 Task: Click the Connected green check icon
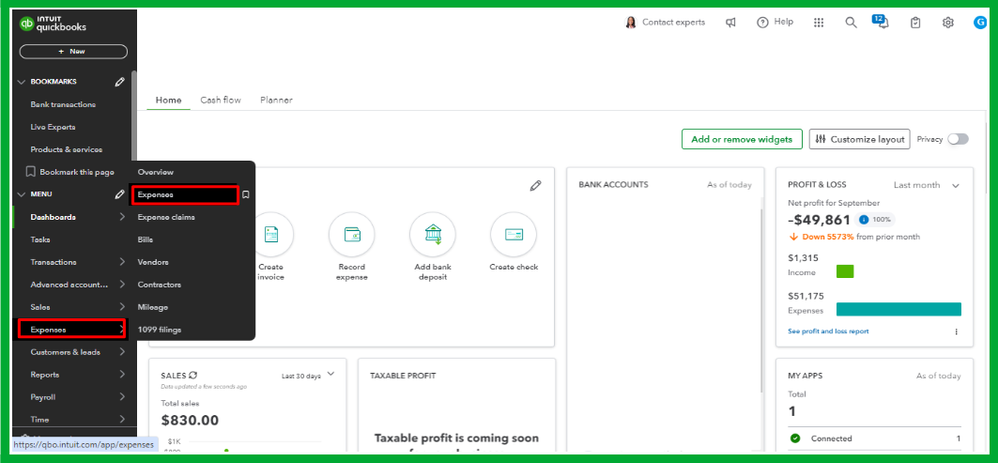tap(795, 438)
